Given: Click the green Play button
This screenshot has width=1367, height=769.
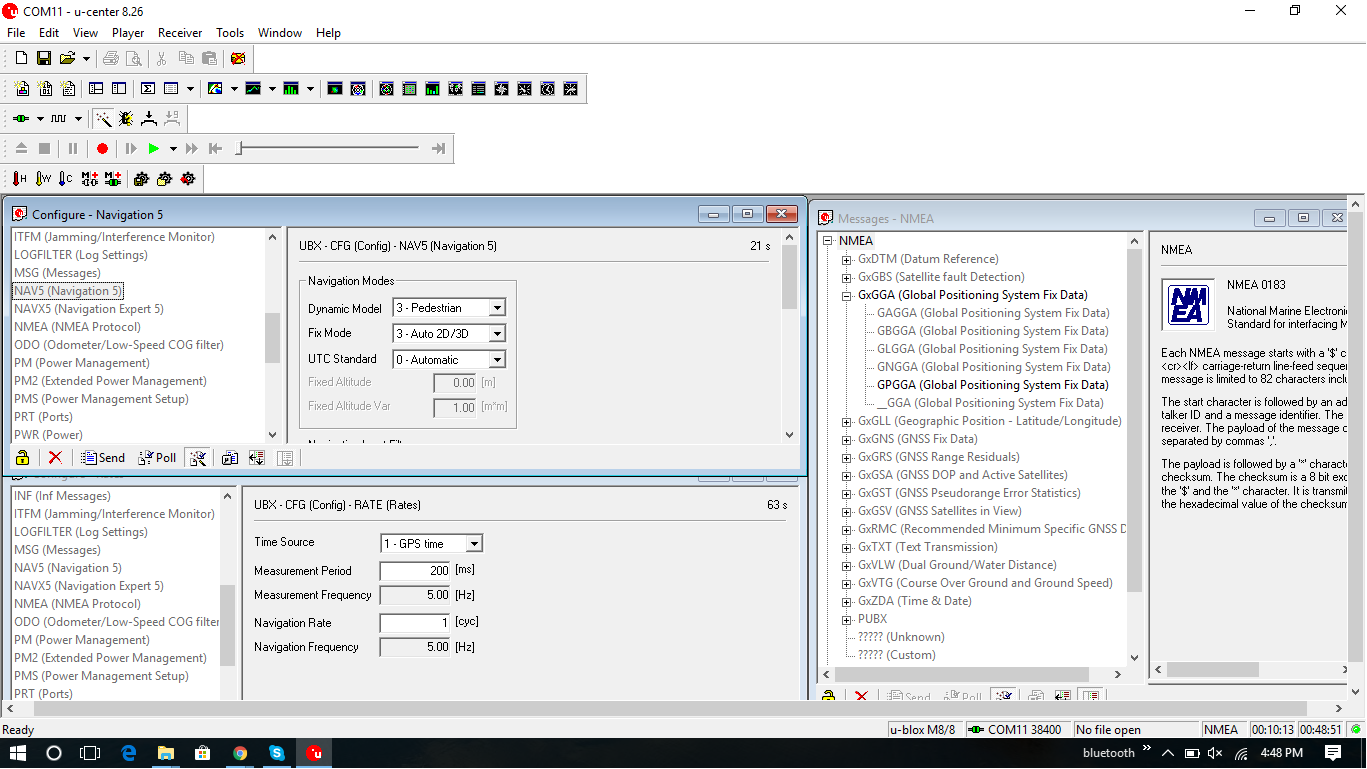Looking at the screenshot, I should point(154,148).
